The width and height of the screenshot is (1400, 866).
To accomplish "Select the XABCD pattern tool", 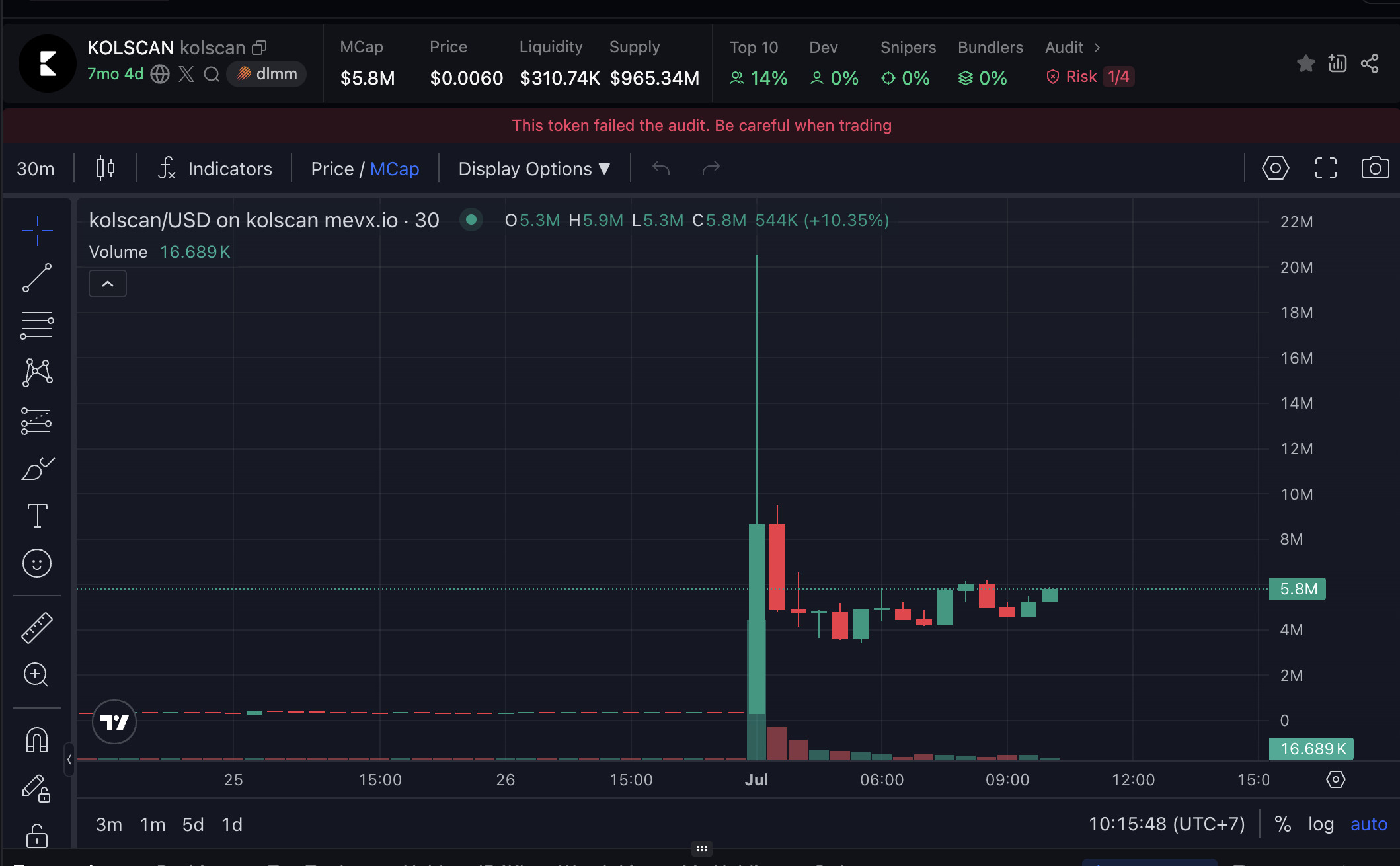I will click(37, 373).
